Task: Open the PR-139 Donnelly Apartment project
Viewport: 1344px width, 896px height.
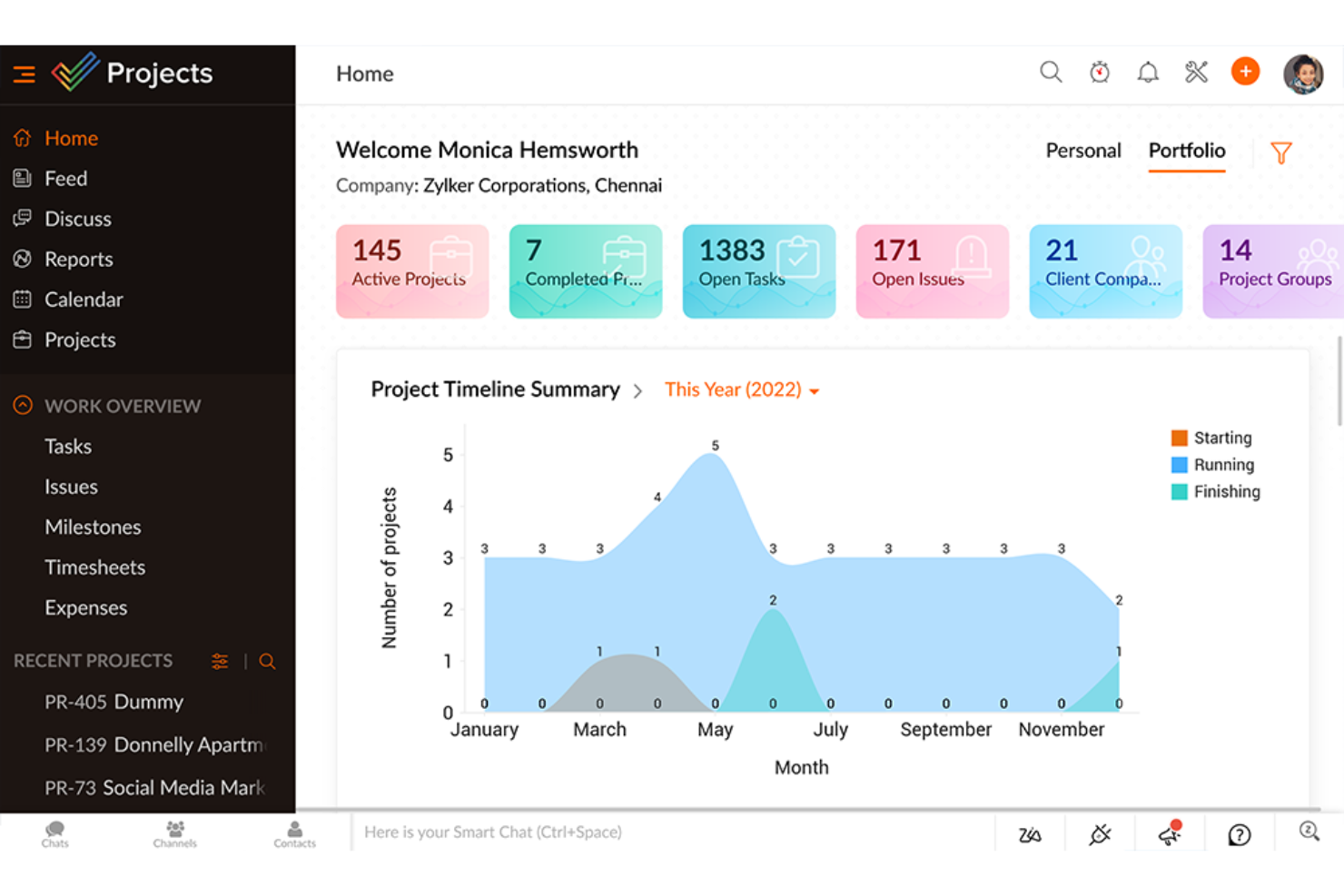Action: pyautogui.click(x=154, y=744)
